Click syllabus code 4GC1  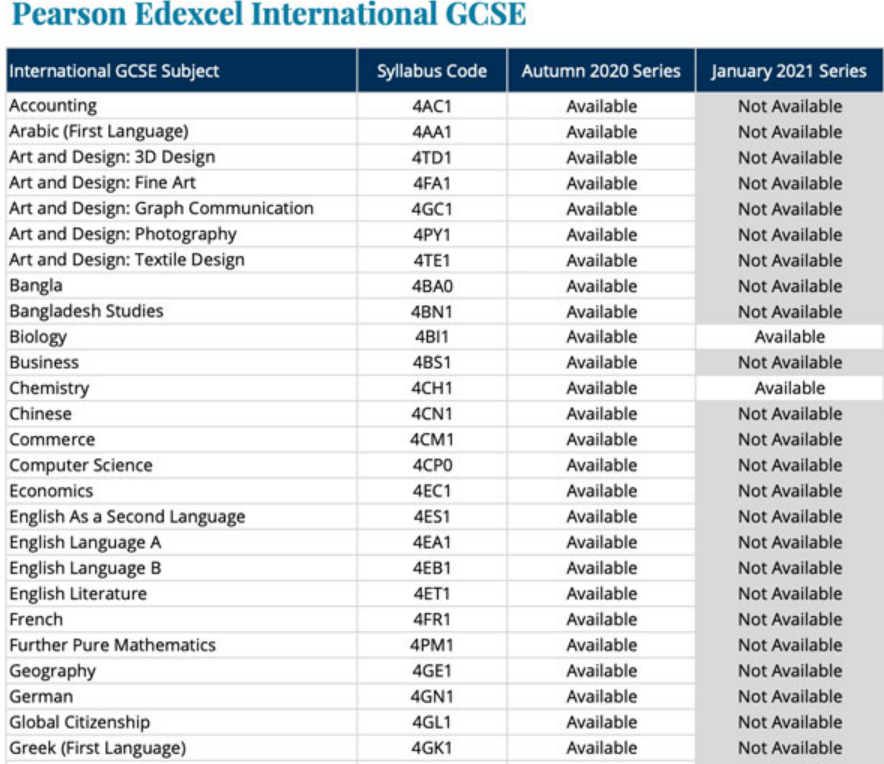432,209
